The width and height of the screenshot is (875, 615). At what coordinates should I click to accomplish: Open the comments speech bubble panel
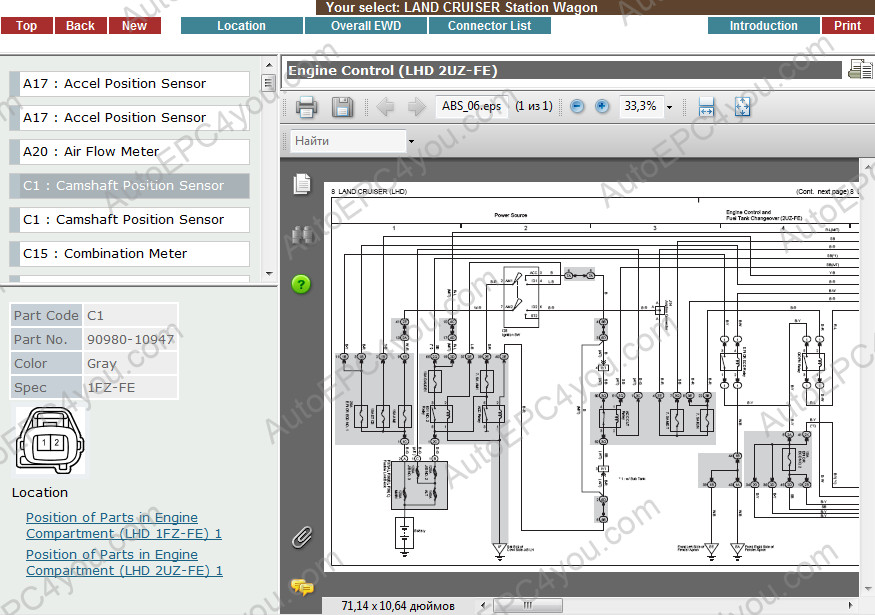click(x=301, y=587)
